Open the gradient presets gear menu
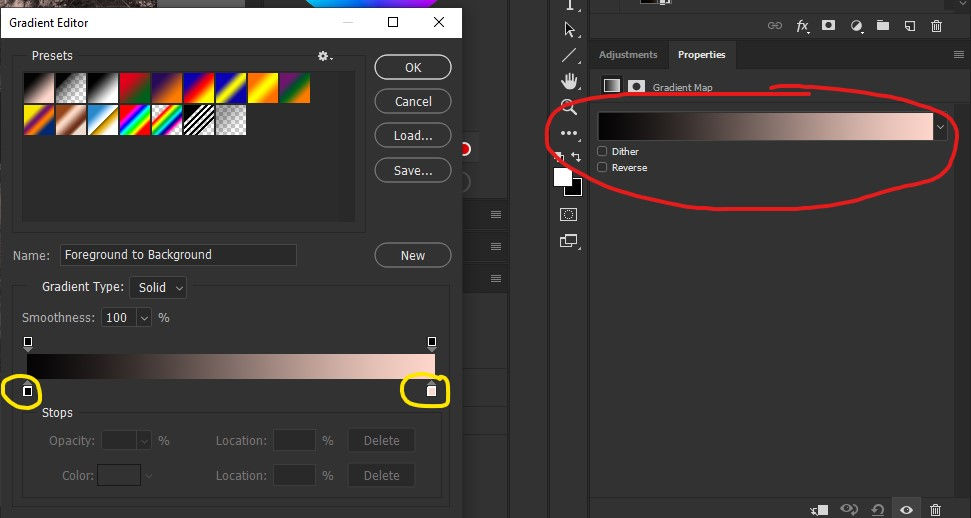971x518 pixels. pos(324,56)
